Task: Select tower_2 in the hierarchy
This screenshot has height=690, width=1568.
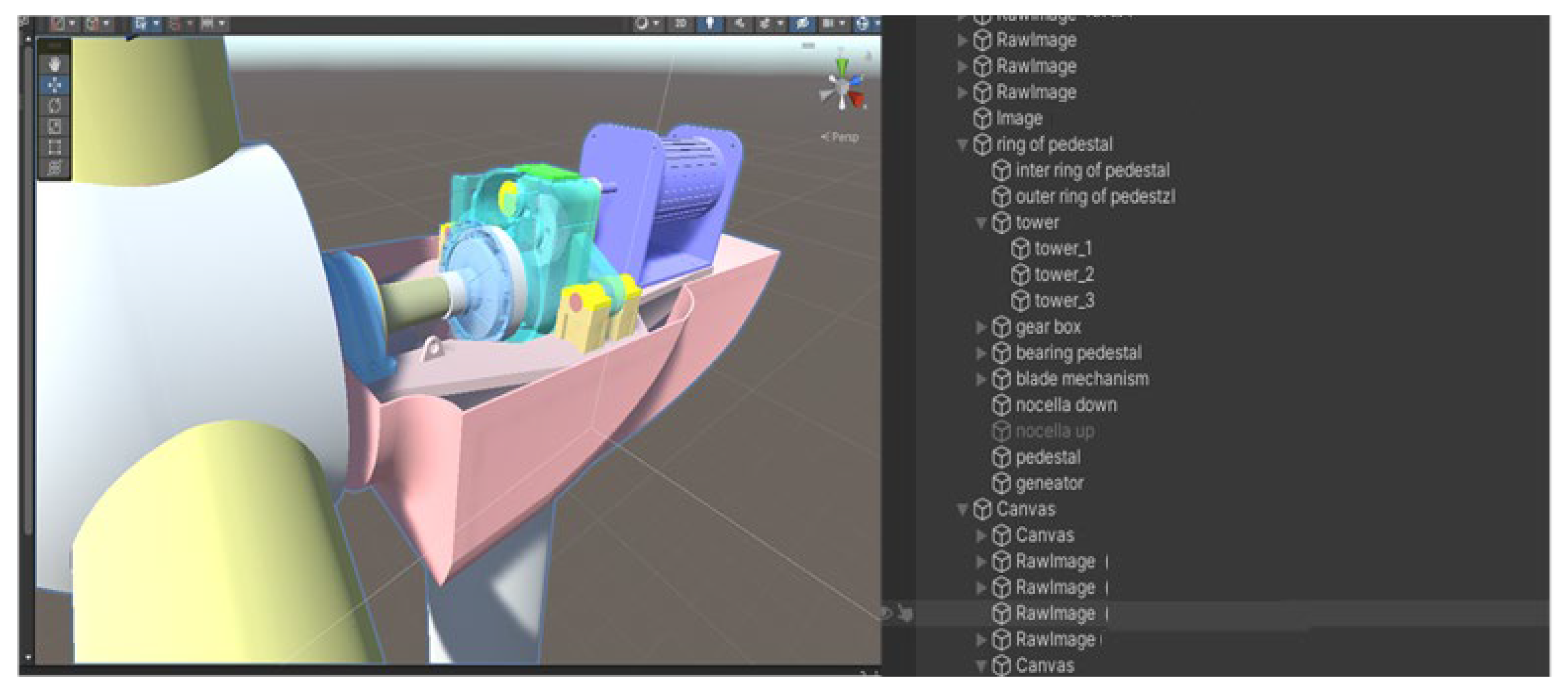Action: click(x=1064, y=275)
